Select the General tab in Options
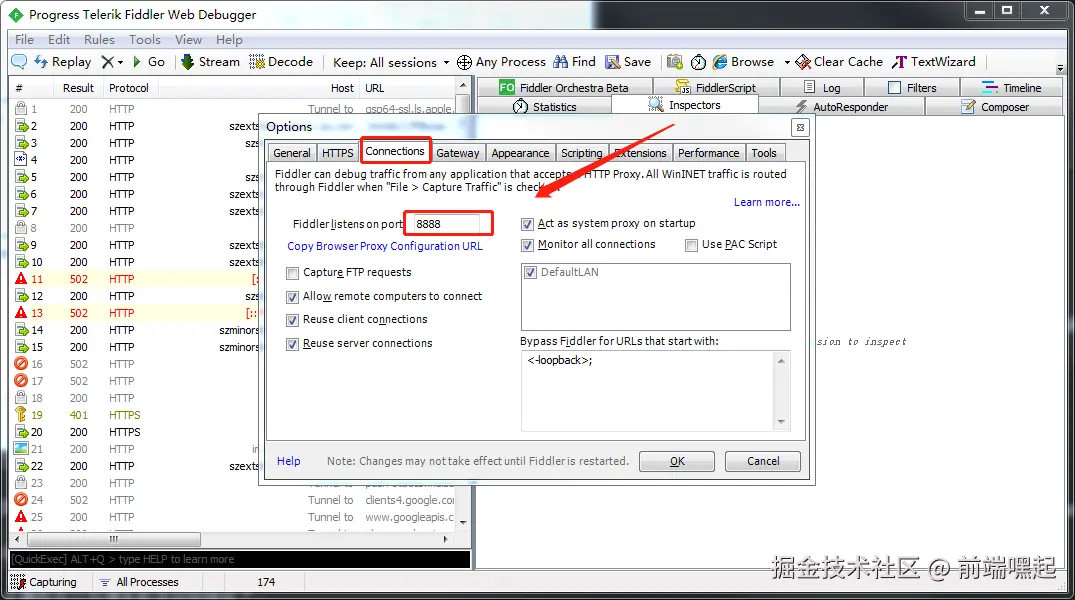The width and height of the screenshot is (1075, 600). point(292,153)
